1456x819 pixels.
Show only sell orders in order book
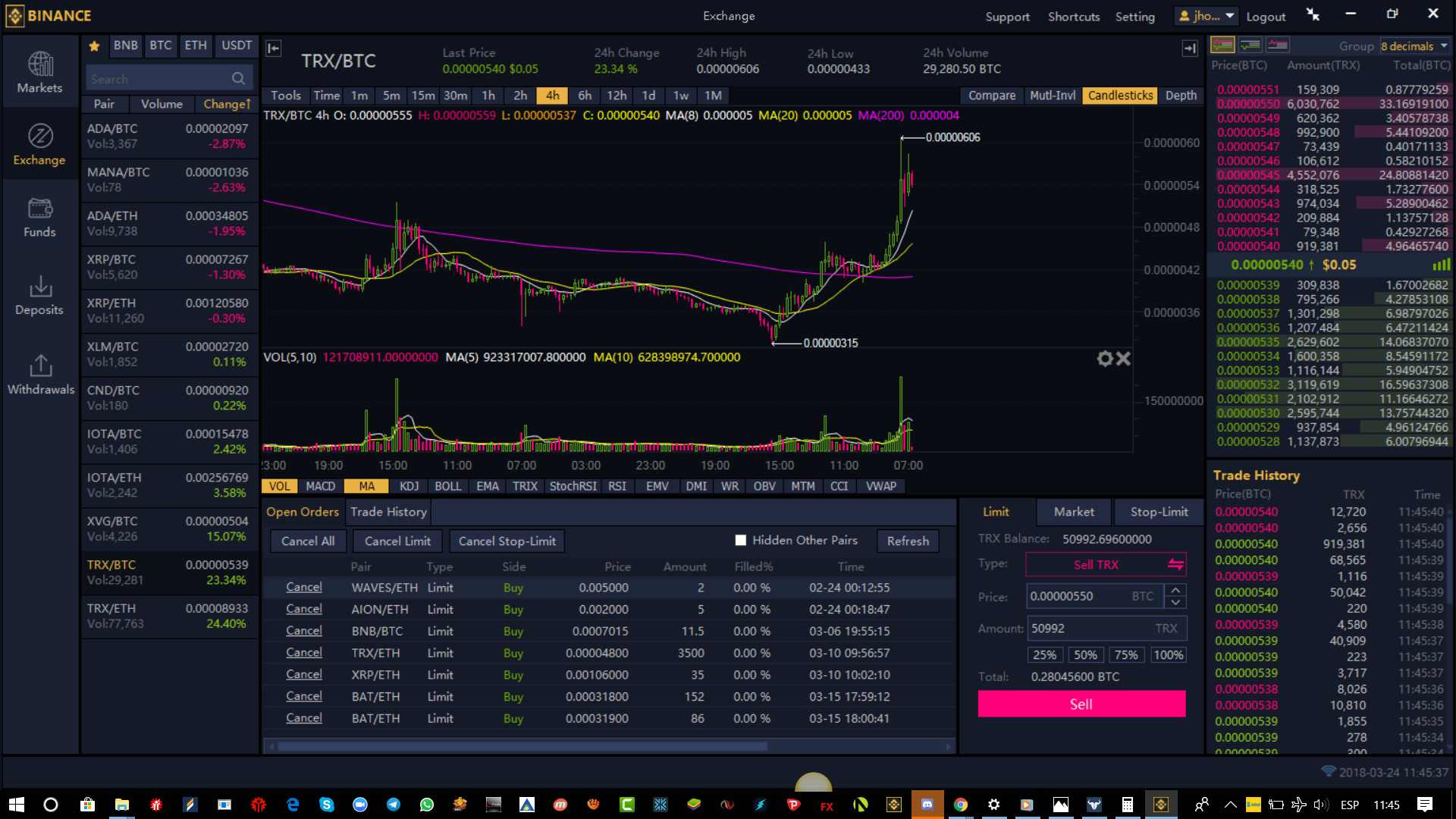pos(1278,45)
